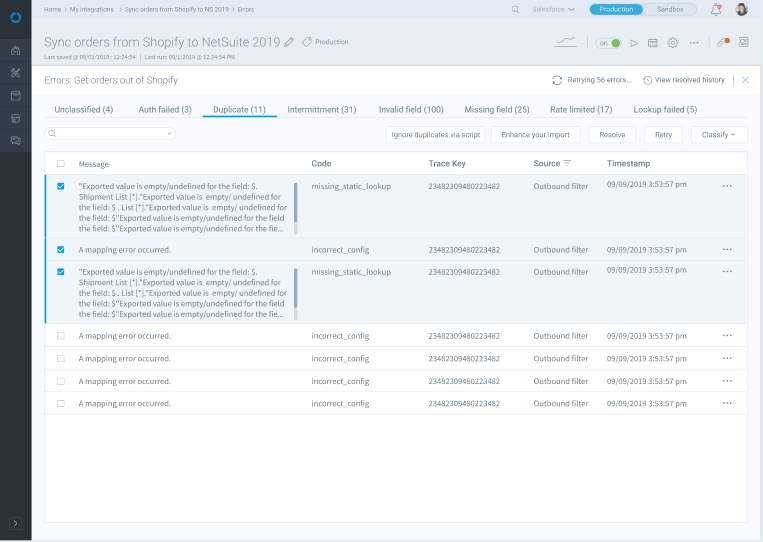Click the pencil icon to edit flow name
763x542 pixels.
[x=289, y=42]
